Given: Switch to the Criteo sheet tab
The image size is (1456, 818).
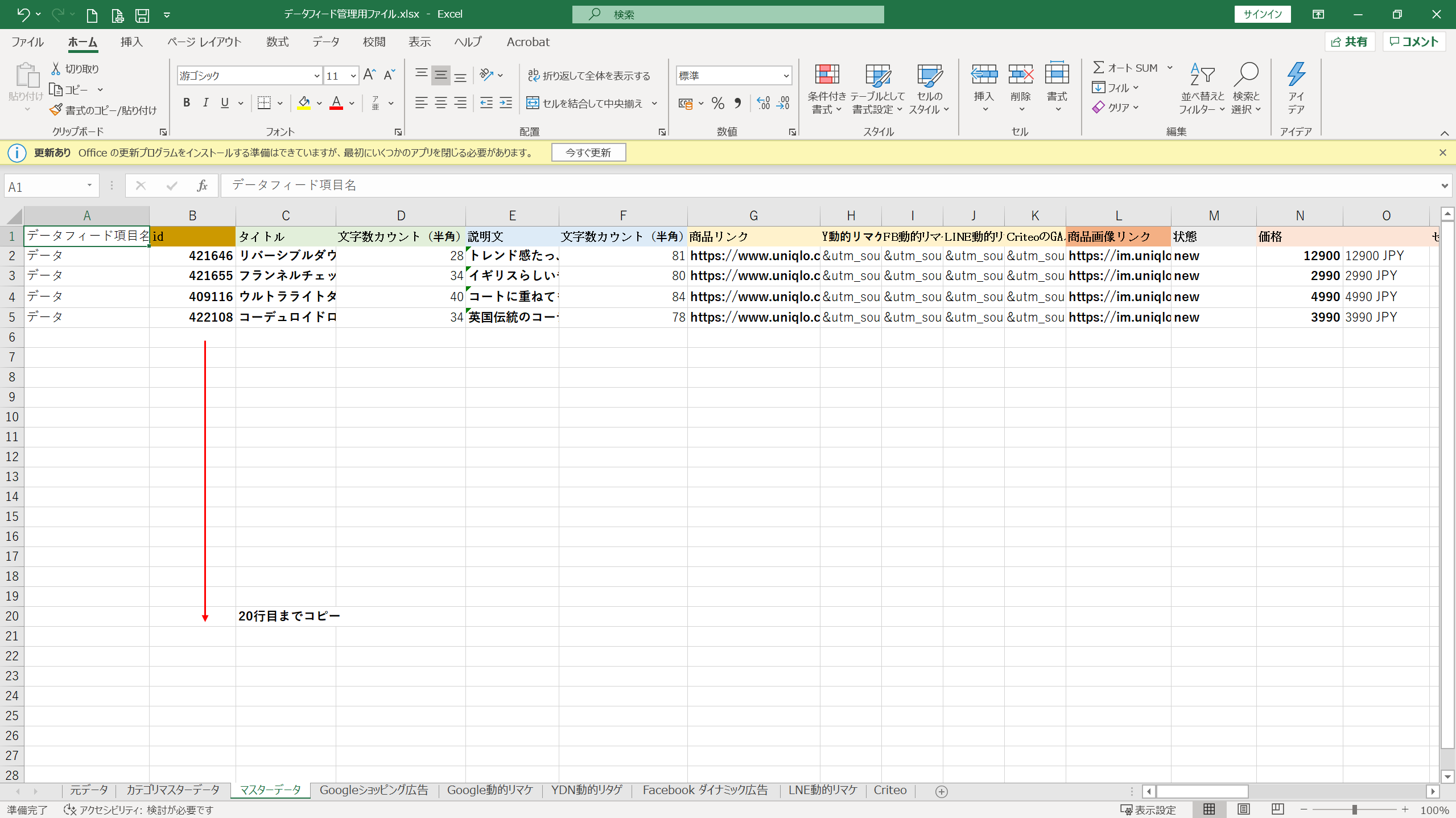Looking at the screenshot, I should pos(890,790).
